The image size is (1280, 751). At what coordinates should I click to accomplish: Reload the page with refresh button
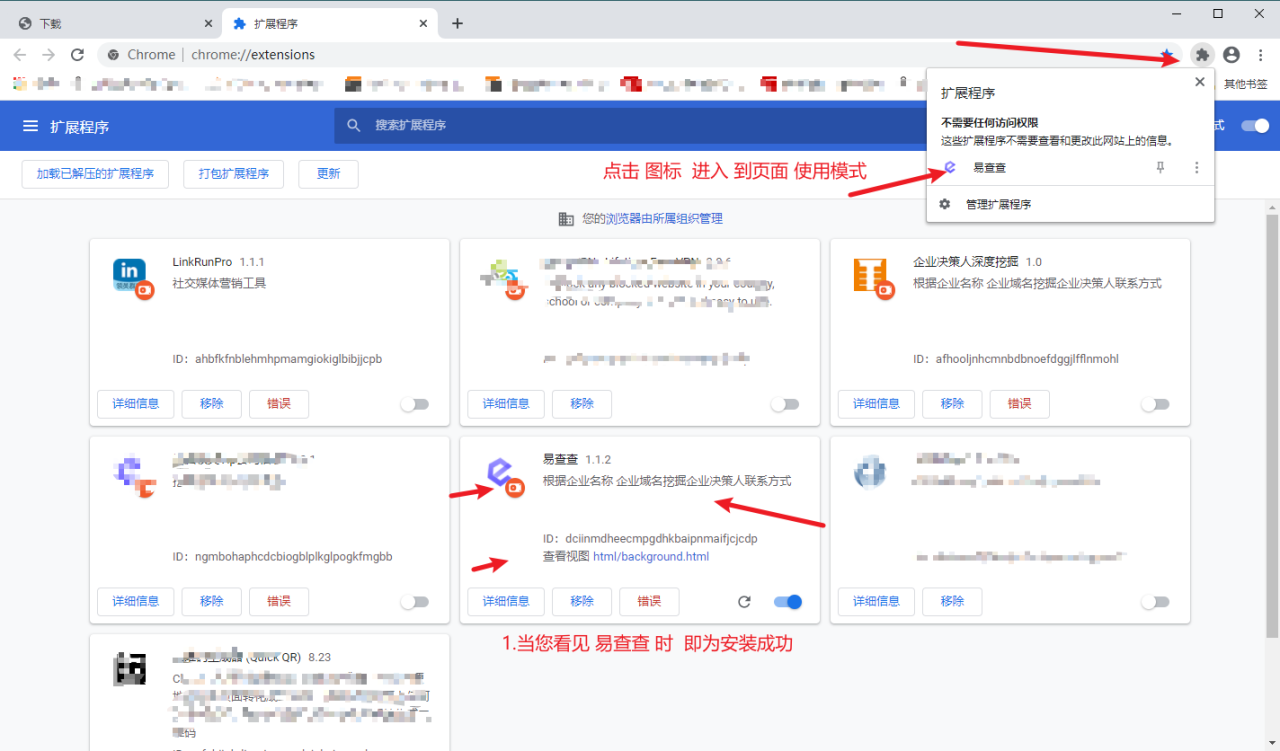click(77, 54)
